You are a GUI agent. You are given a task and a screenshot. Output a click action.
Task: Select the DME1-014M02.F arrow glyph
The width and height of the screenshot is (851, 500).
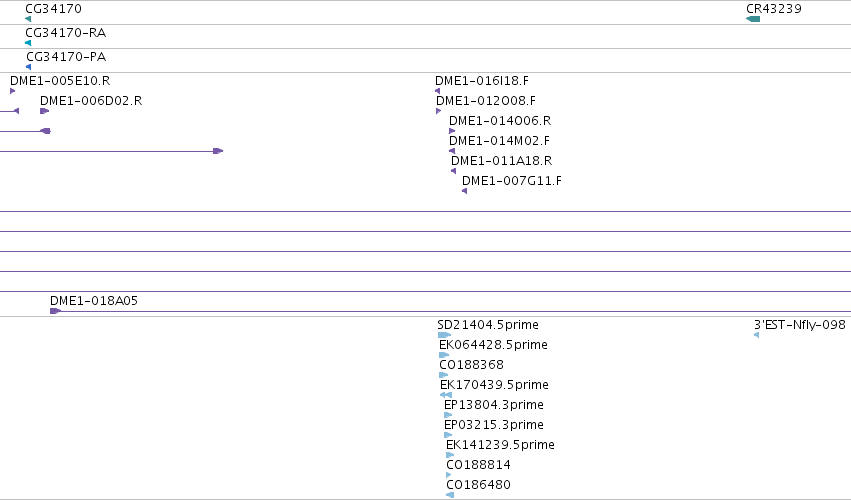click(452, 151)
